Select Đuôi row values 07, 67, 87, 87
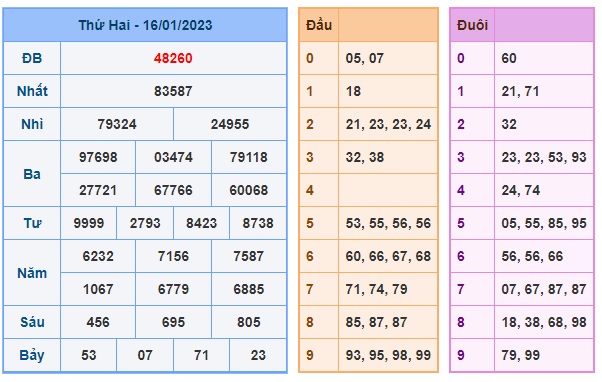Viewport: 602px width, 382px height. [x=544, y=289]
